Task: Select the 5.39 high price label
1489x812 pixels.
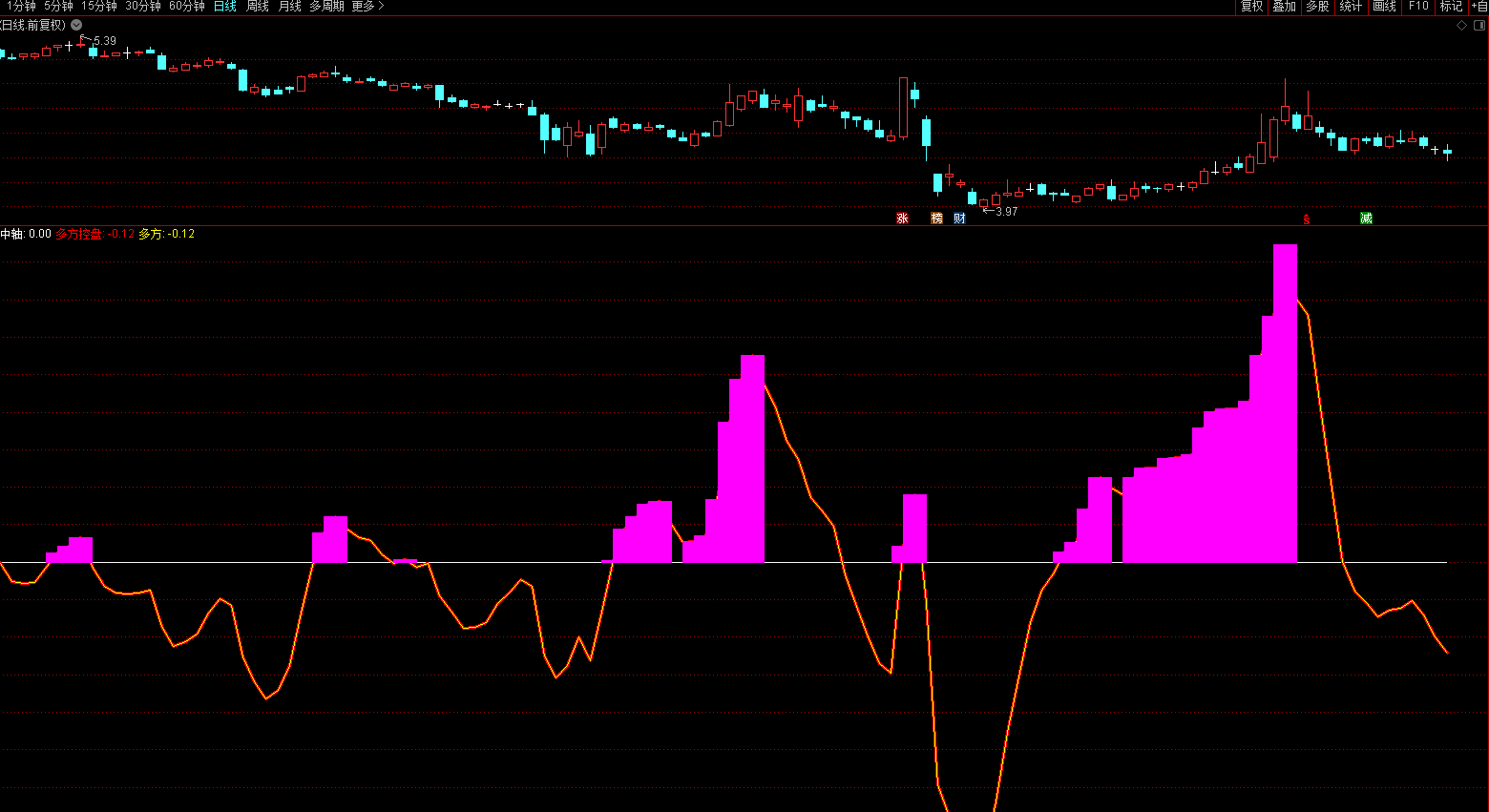Action: (x=104, y=41)
